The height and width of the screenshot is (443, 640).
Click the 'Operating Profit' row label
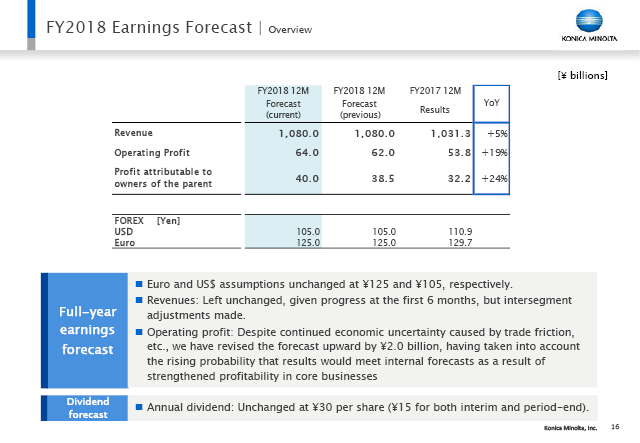click(152, 153)
